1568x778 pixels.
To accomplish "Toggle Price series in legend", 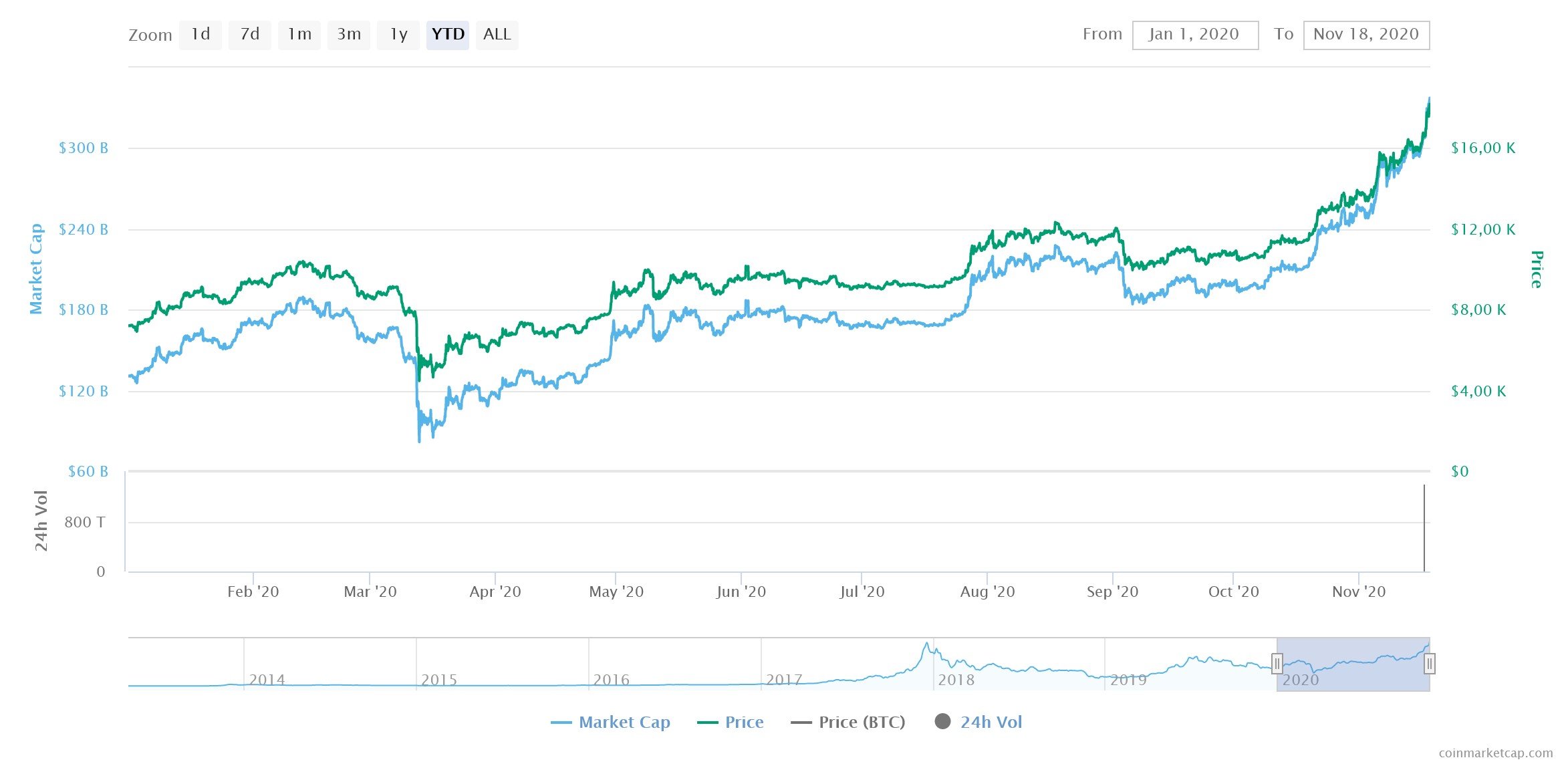I will click(x=744, y=722).
